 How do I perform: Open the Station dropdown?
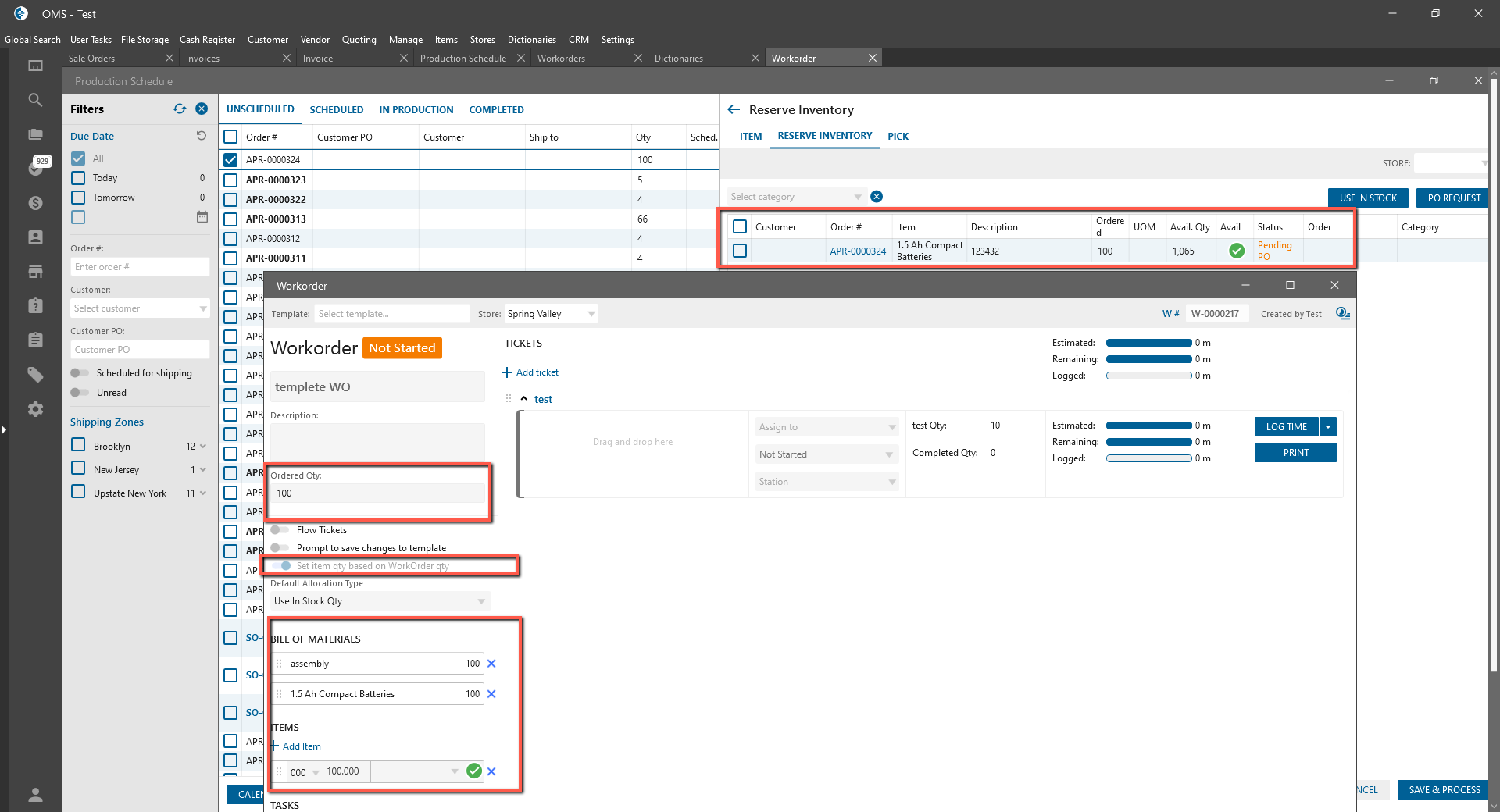827,482
